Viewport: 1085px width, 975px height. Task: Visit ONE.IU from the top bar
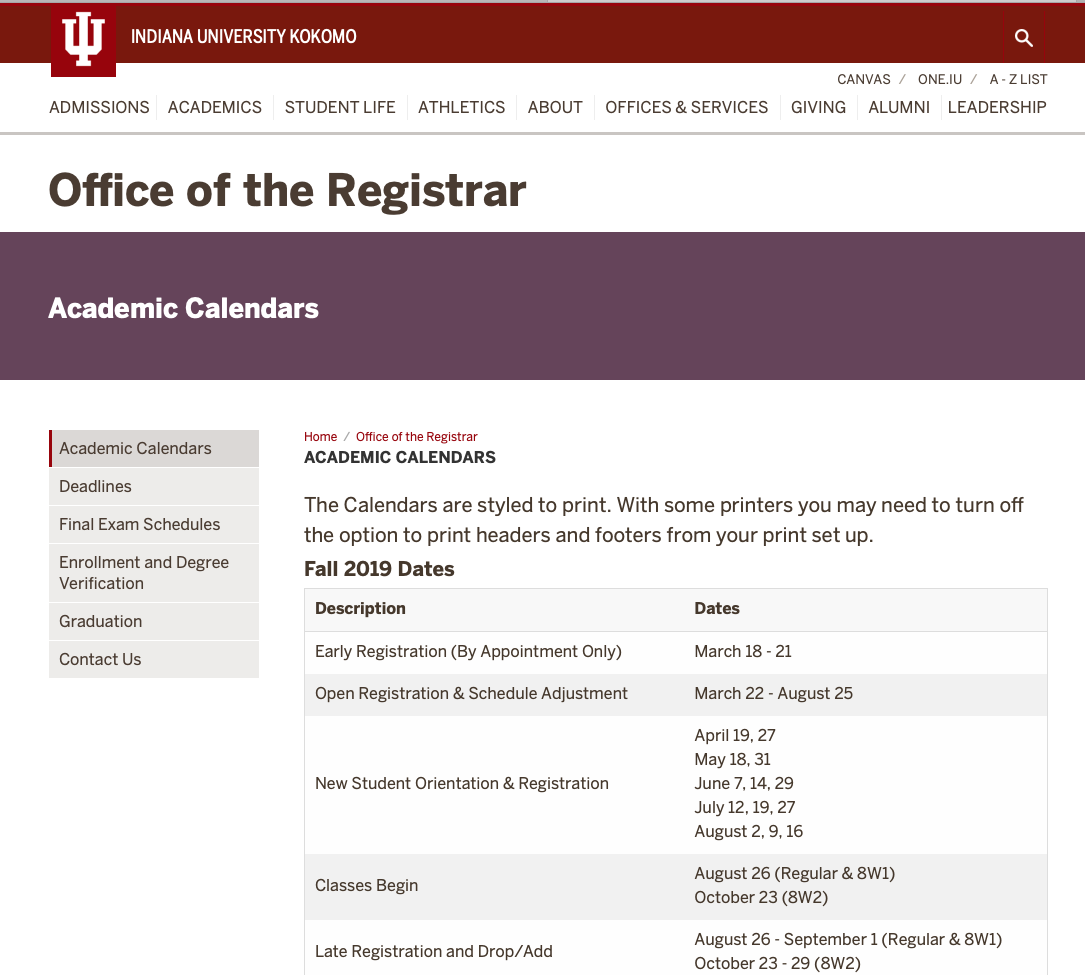(x=940, y=79)
